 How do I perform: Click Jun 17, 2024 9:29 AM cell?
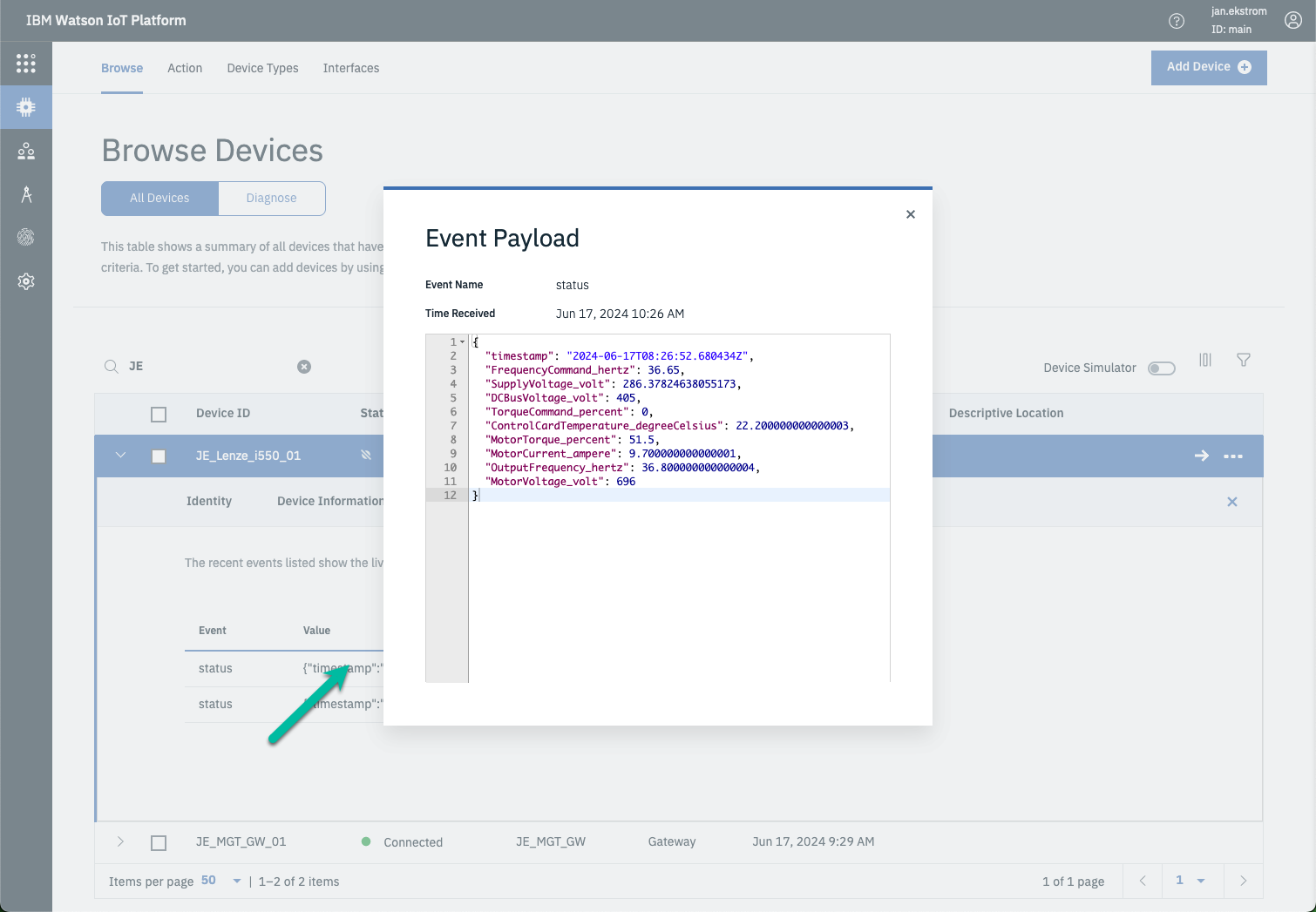point(813,841)
